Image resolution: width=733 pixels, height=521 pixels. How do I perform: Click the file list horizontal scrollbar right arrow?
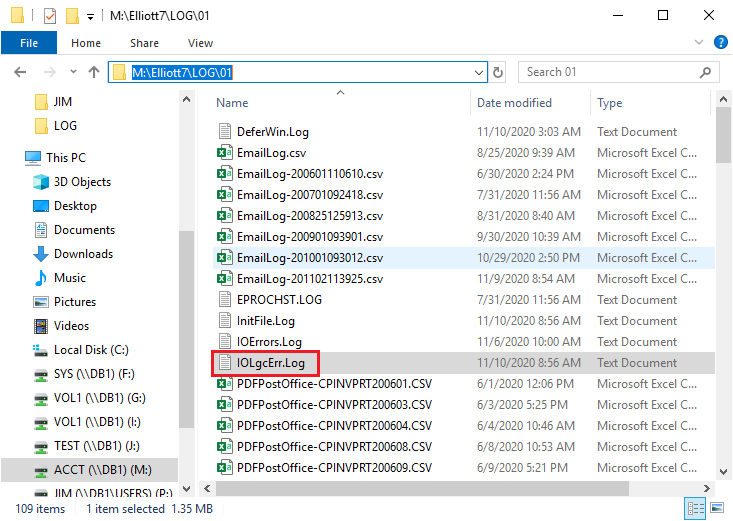coord(707,488)
